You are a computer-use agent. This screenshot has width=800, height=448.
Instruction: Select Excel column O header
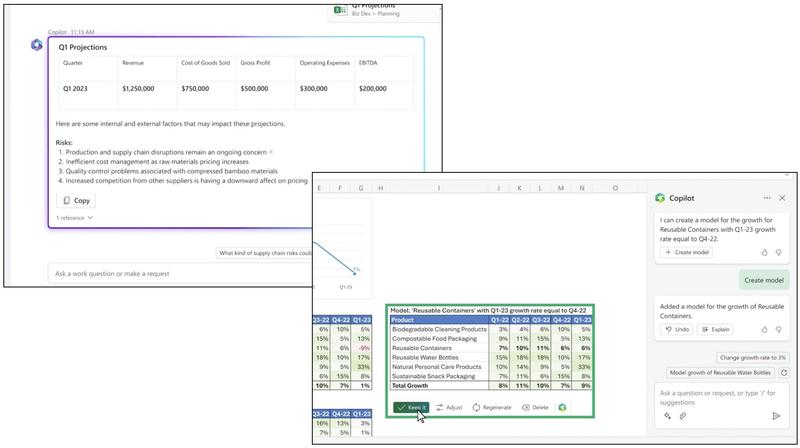point(615,188)
